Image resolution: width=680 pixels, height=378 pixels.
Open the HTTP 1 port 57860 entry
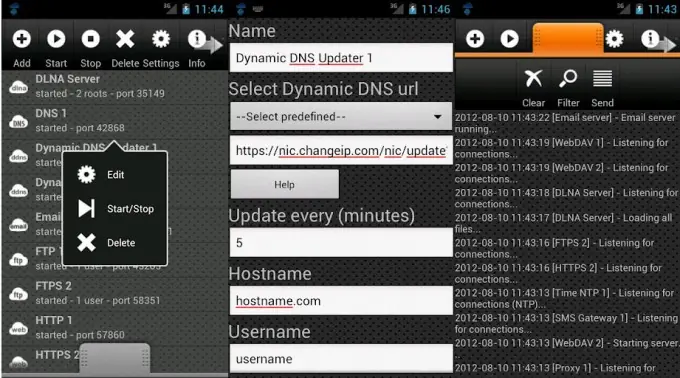point(115,329)
